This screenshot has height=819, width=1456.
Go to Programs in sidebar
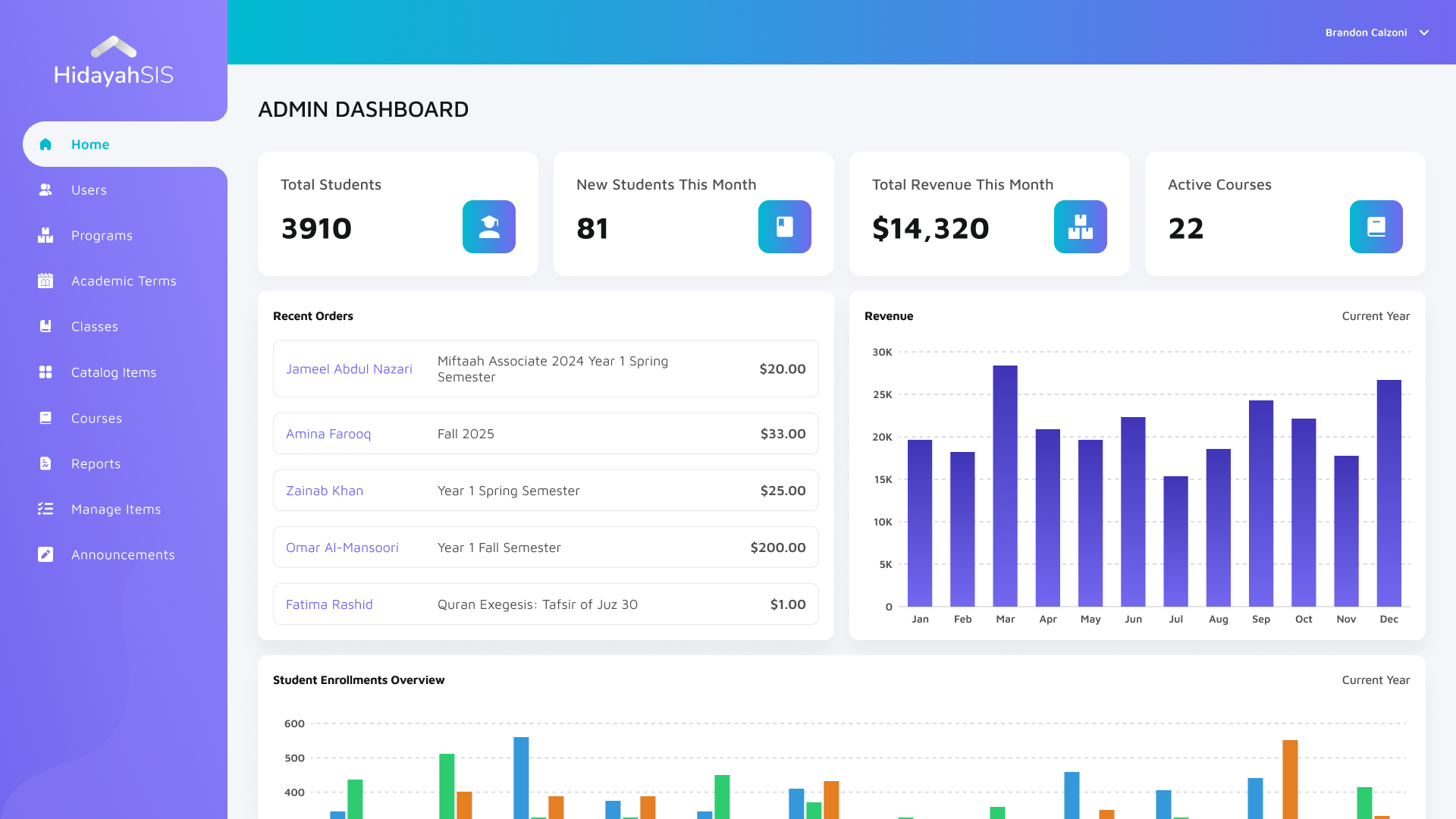[102, 235]
